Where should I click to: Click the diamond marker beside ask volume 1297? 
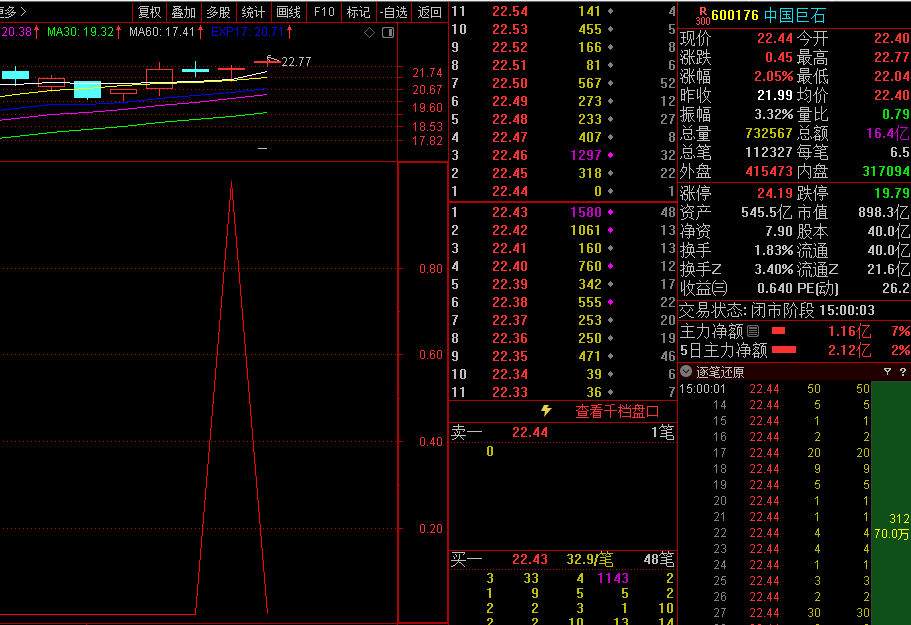(611, 155)
